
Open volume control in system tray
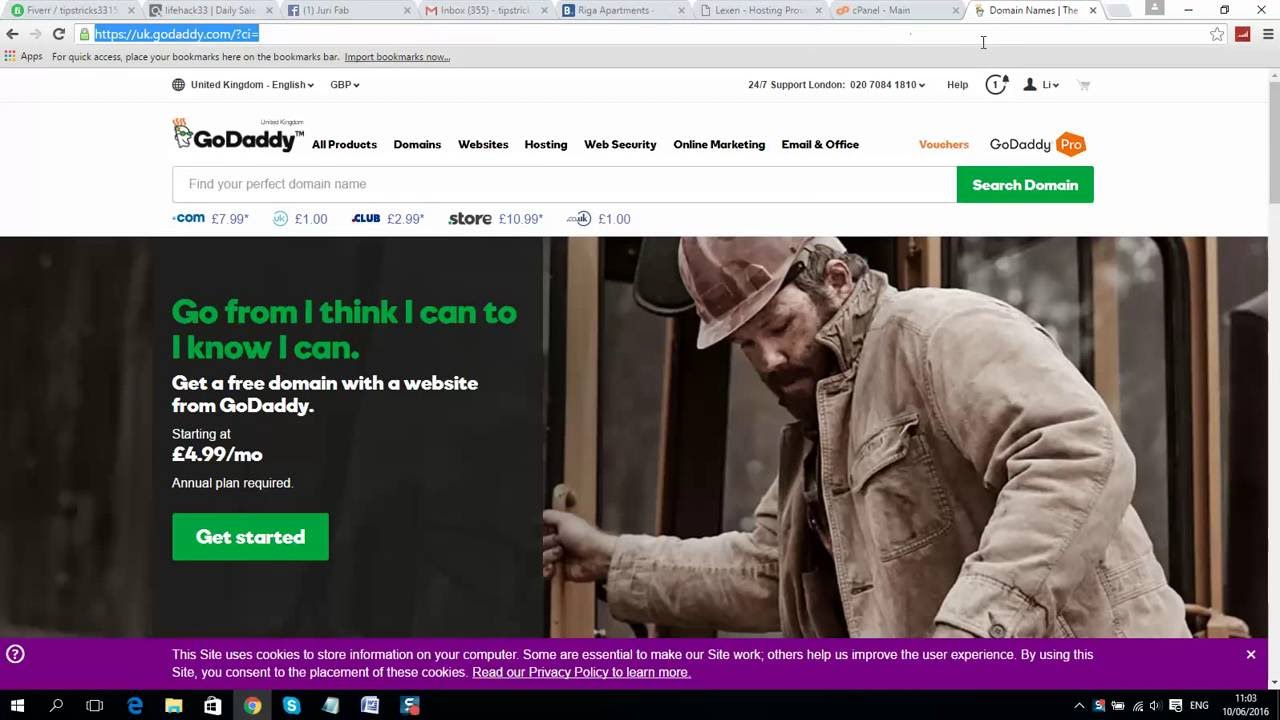click(1156, 706)
